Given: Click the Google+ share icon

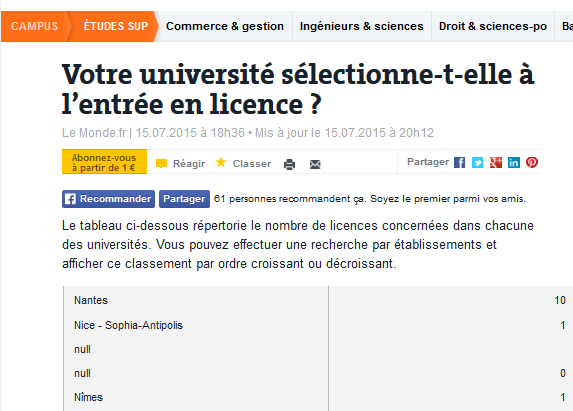Looking at the screenshot, I should pyautogui.click(x=496, y=162).
